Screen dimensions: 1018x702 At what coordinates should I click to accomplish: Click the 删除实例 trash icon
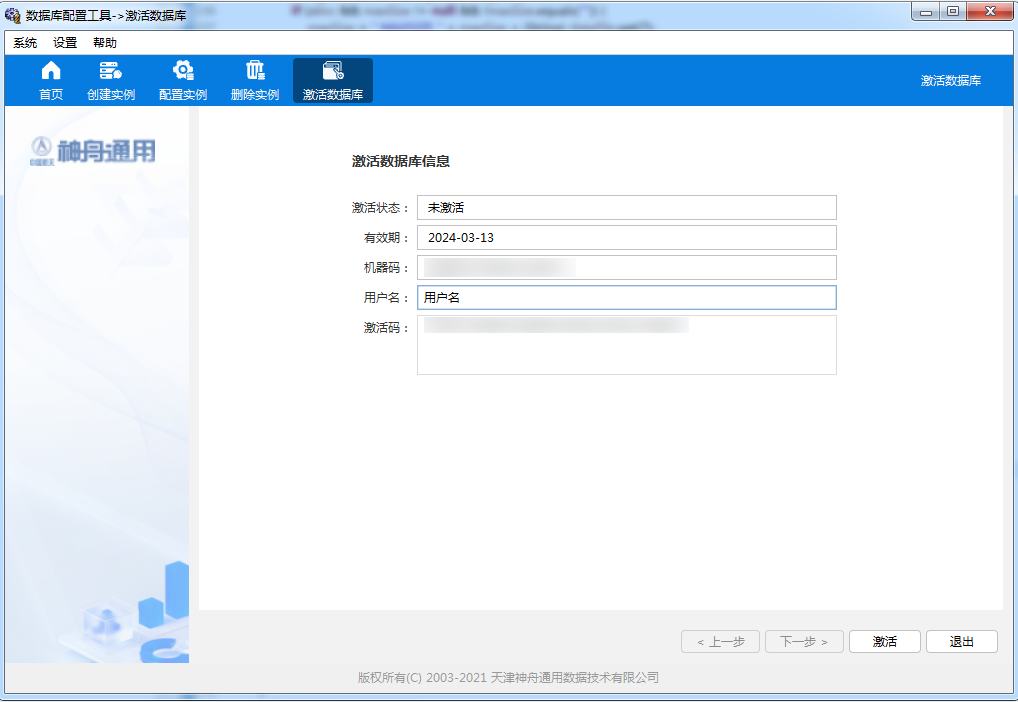click(255, 71)
